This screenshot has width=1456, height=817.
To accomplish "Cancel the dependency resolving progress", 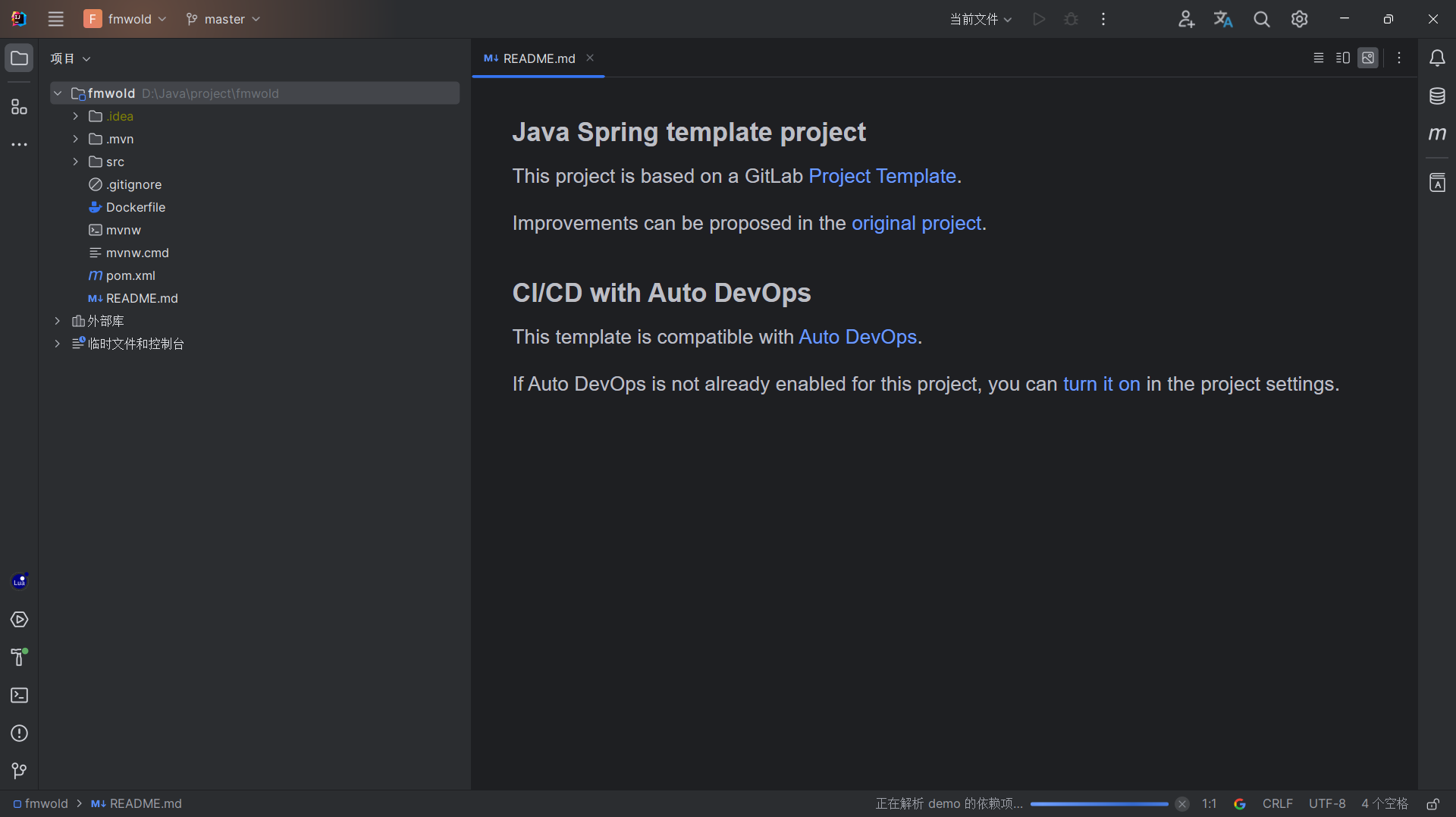I will point(1182,804).
